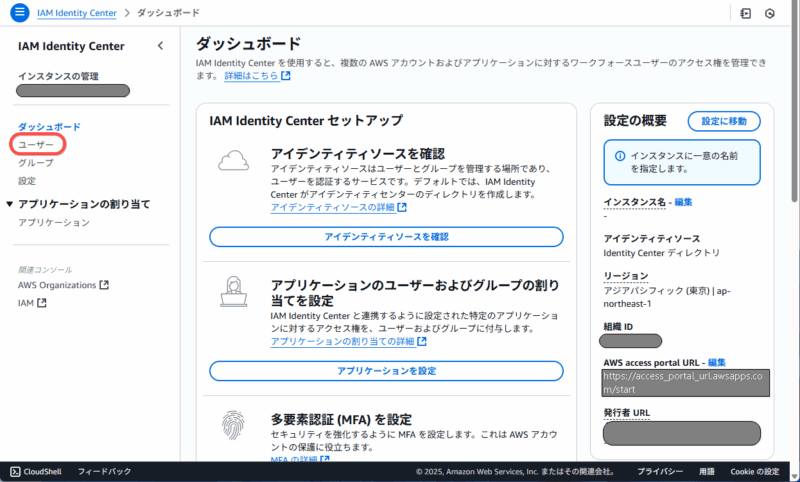Open the グループ nav item
This screenshot has width=800, height=482.
[36, 163]
